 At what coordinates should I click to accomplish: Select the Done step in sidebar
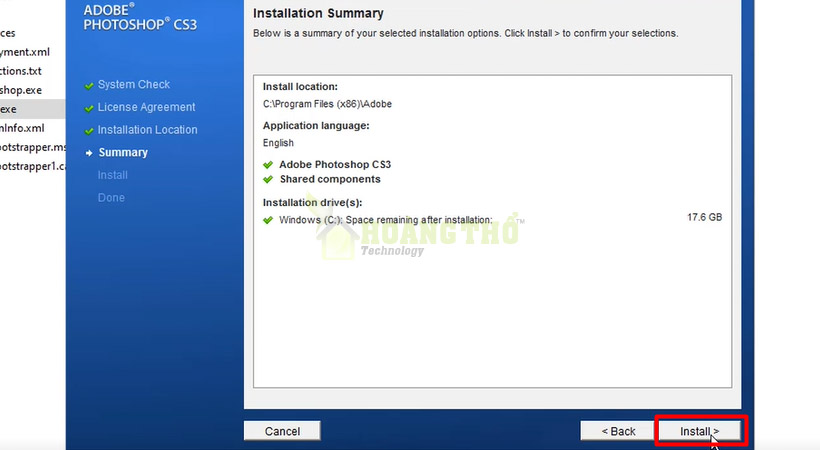pyautogui.click(x=111, y=197)
